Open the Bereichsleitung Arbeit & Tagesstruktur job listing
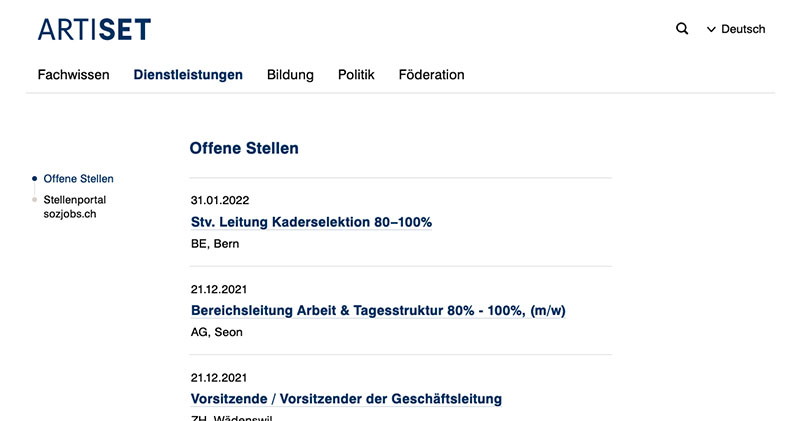This screenshot has height=421, width=800. pos(378,310)
